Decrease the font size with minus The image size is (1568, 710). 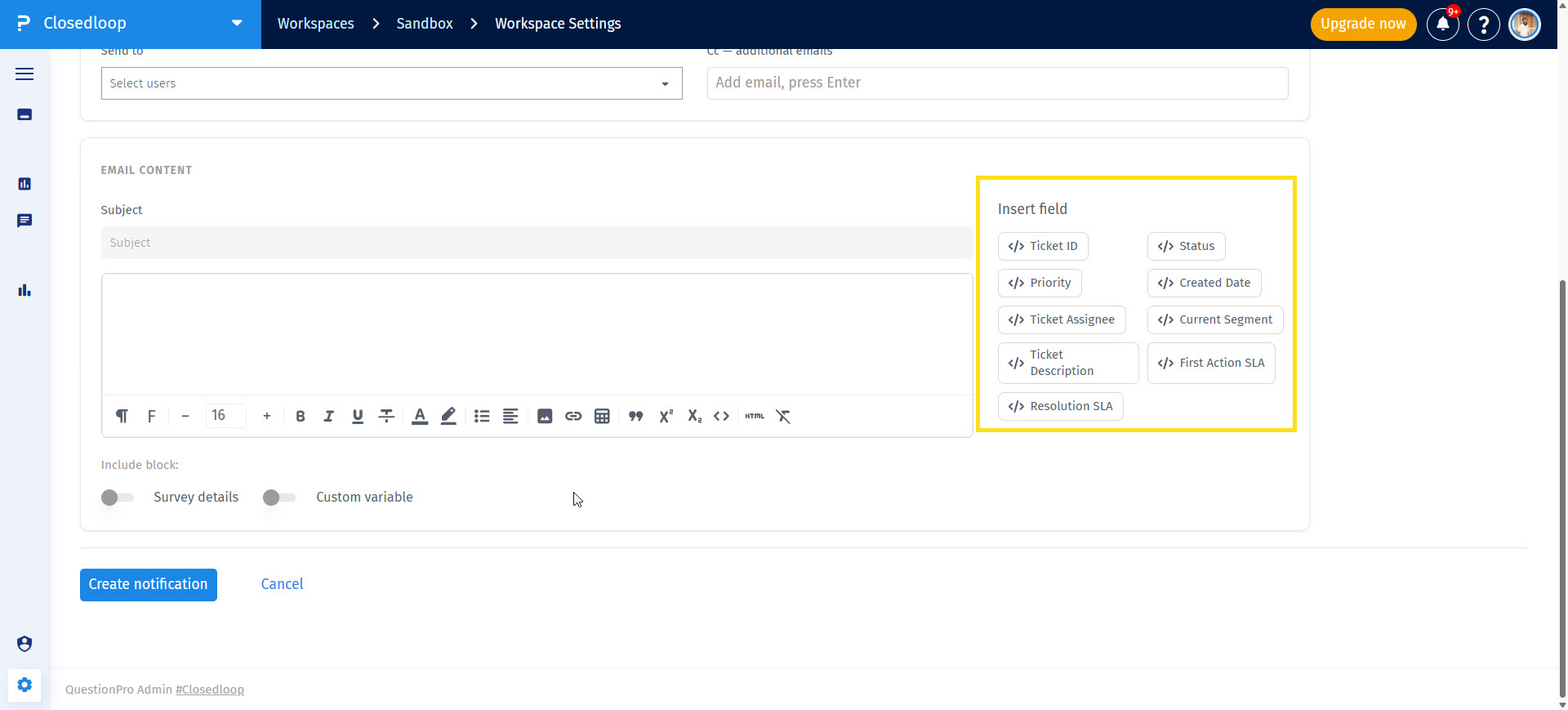[x=185, y=416]
